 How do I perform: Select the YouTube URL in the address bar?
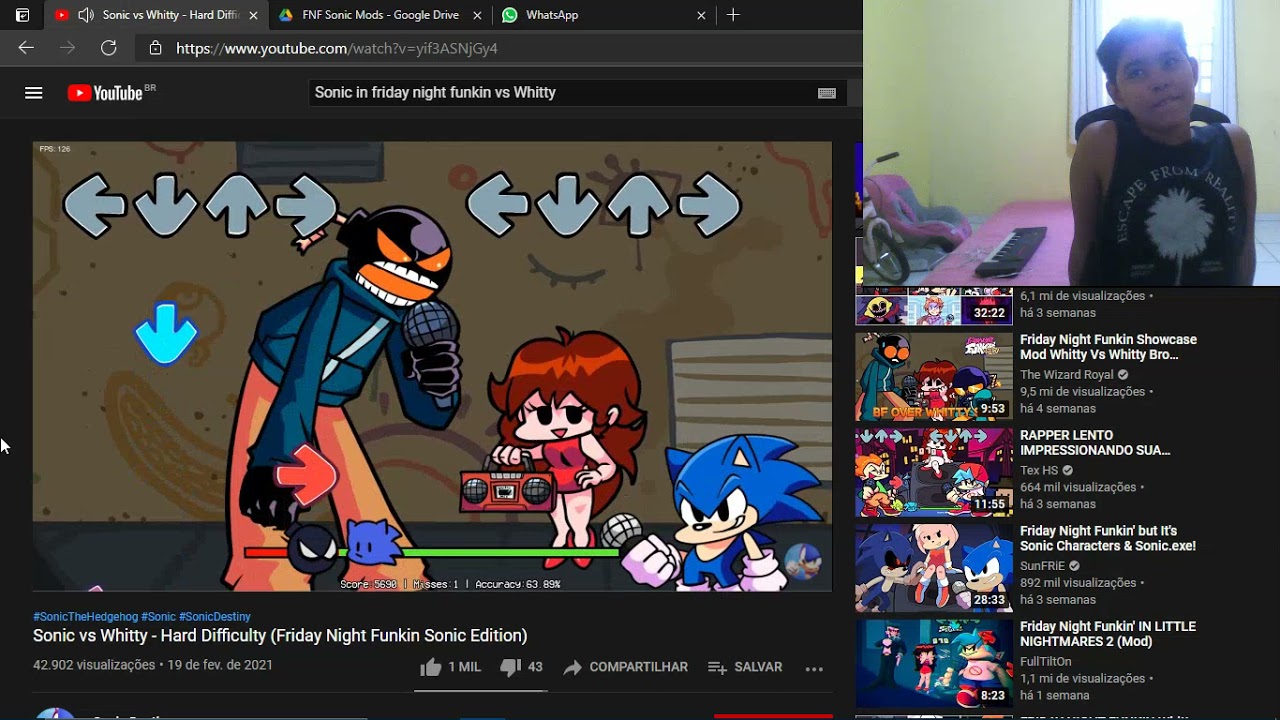point(337,48)
